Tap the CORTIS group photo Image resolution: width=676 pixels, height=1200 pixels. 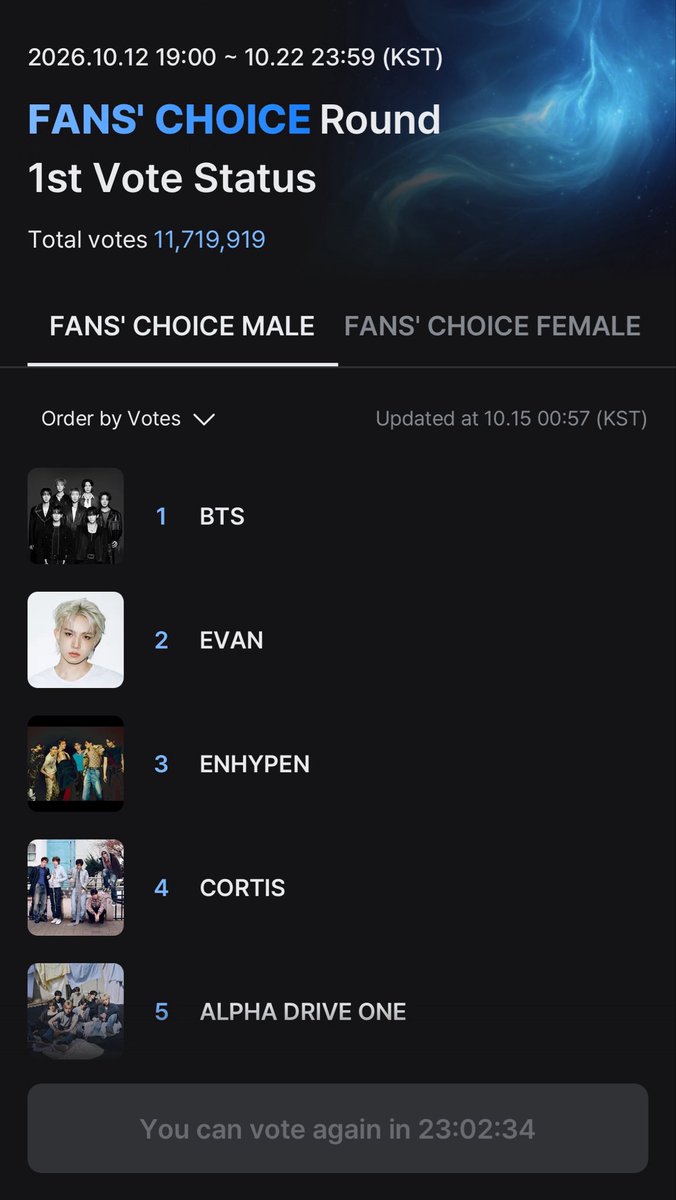[76, 888]
